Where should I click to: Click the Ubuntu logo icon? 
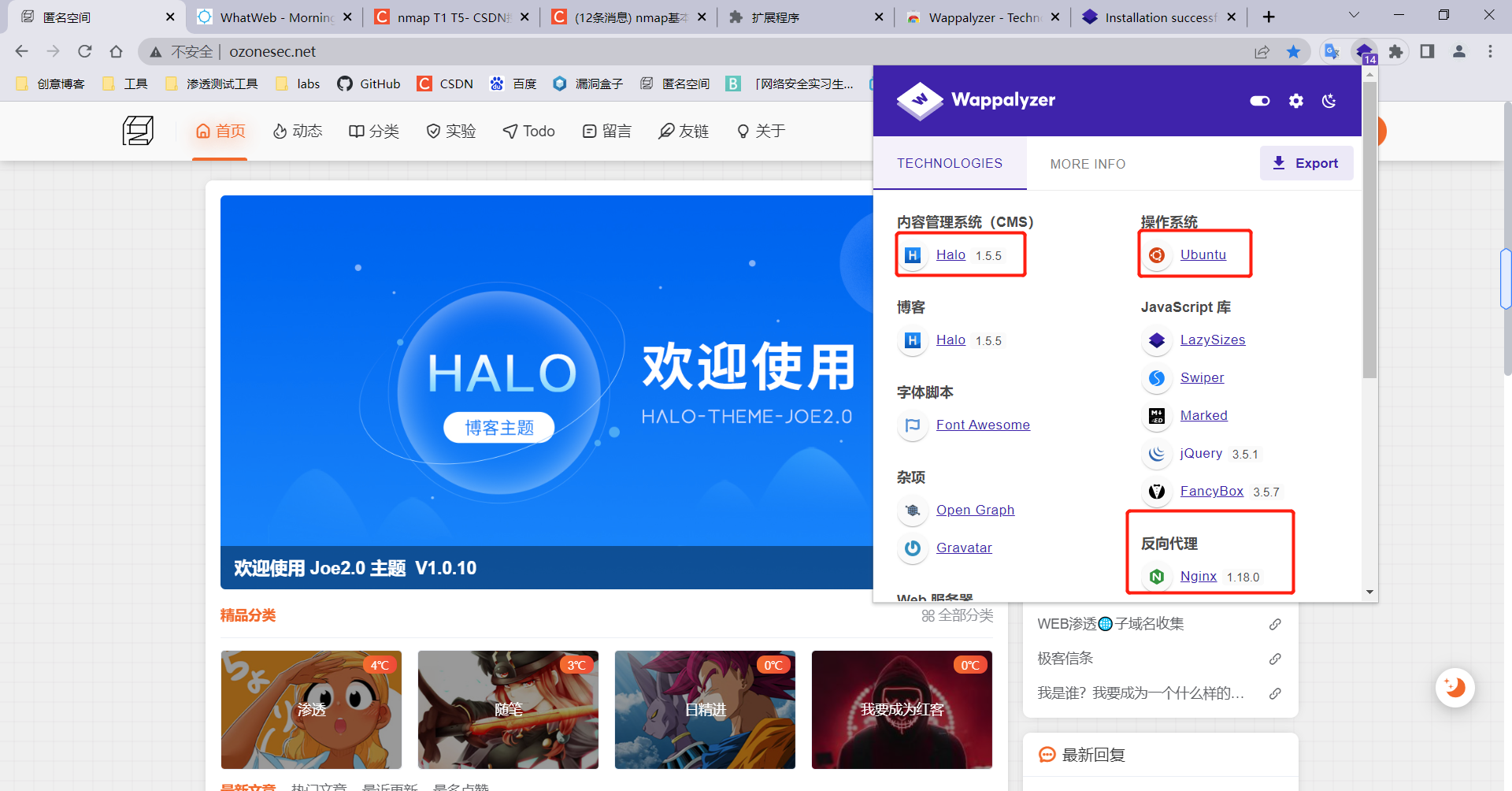pos(1157,255)
